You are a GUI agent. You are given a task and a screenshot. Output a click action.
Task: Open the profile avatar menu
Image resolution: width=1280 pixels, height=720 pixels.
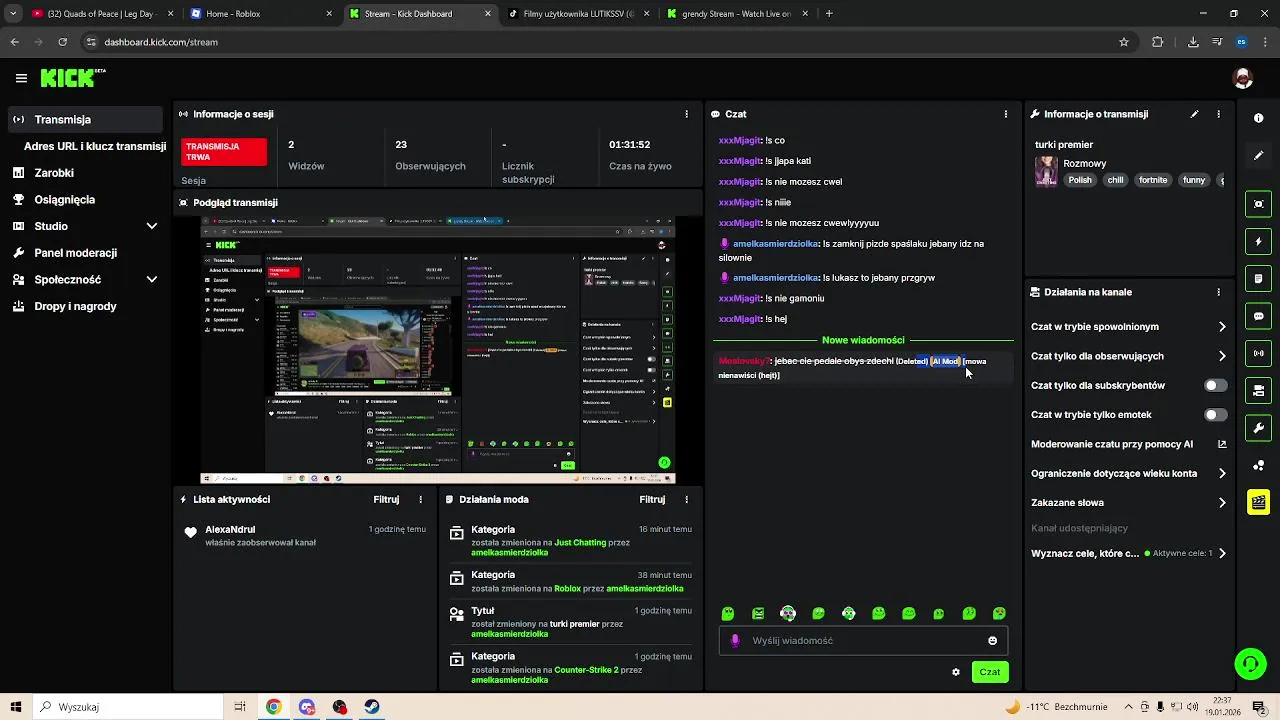[x=1243, y=78]
